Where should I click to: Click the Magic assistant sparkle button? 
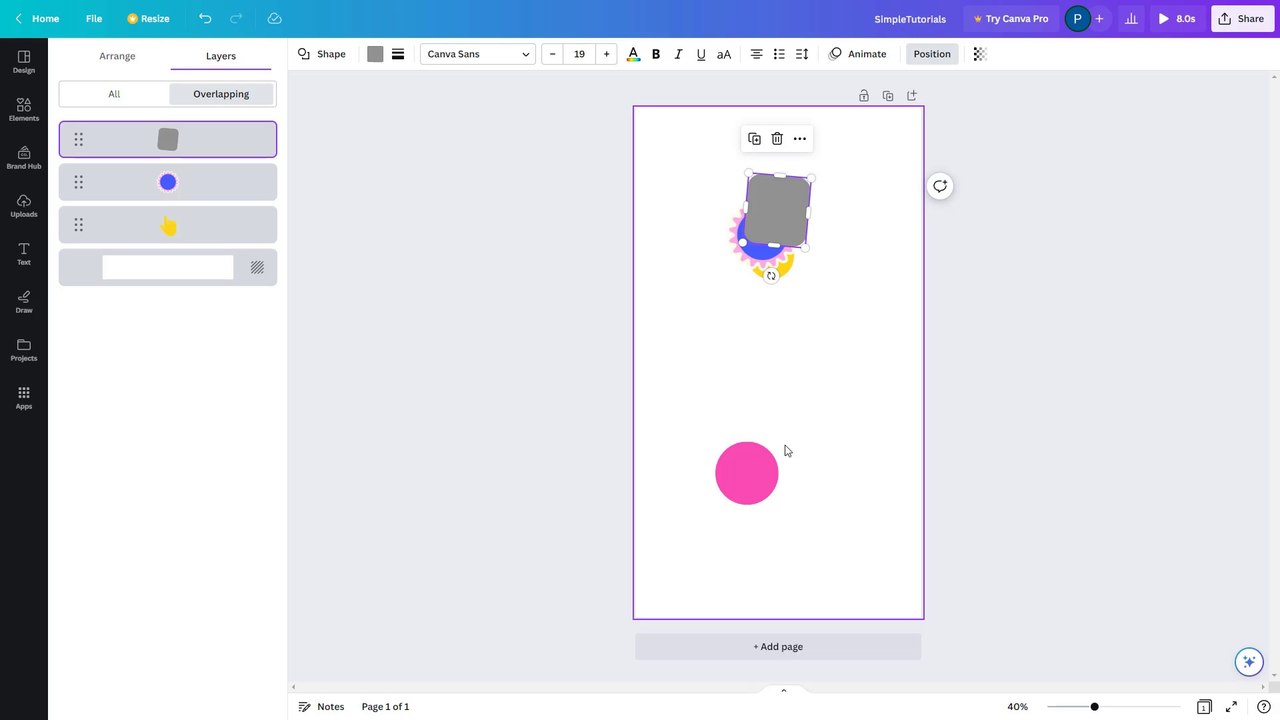pyautogui.click(x=1248, y=662)
